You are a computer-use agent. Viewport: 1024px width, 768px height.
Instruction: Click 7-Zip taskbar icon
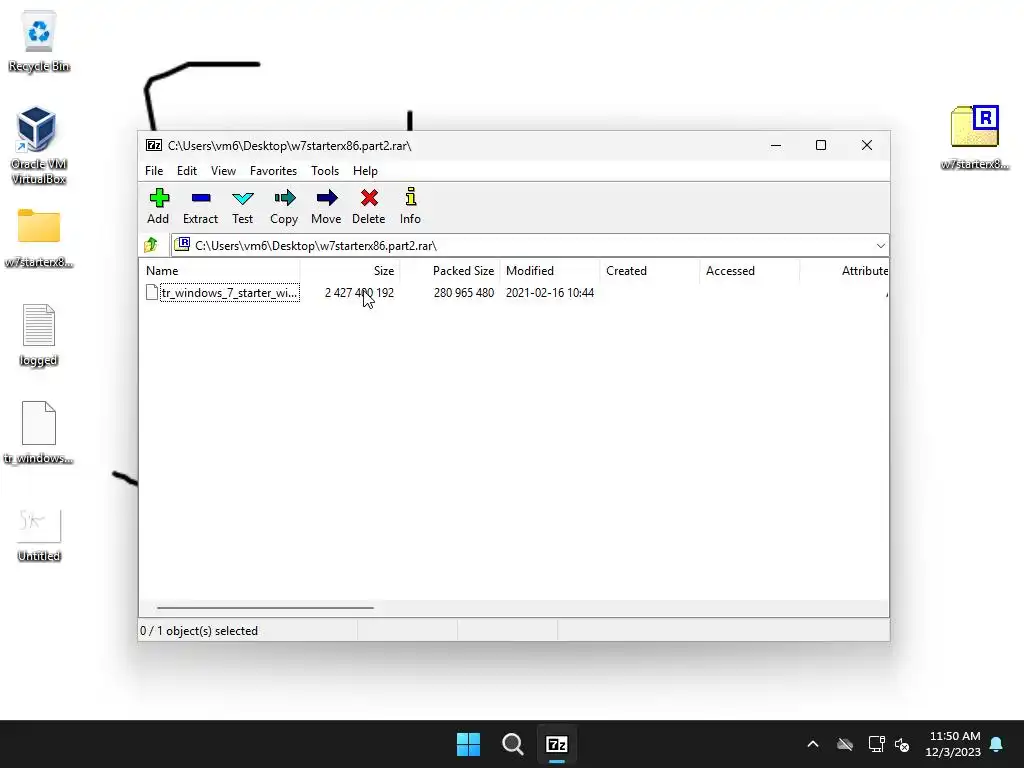pyautogui.click(x=556, y=744)
